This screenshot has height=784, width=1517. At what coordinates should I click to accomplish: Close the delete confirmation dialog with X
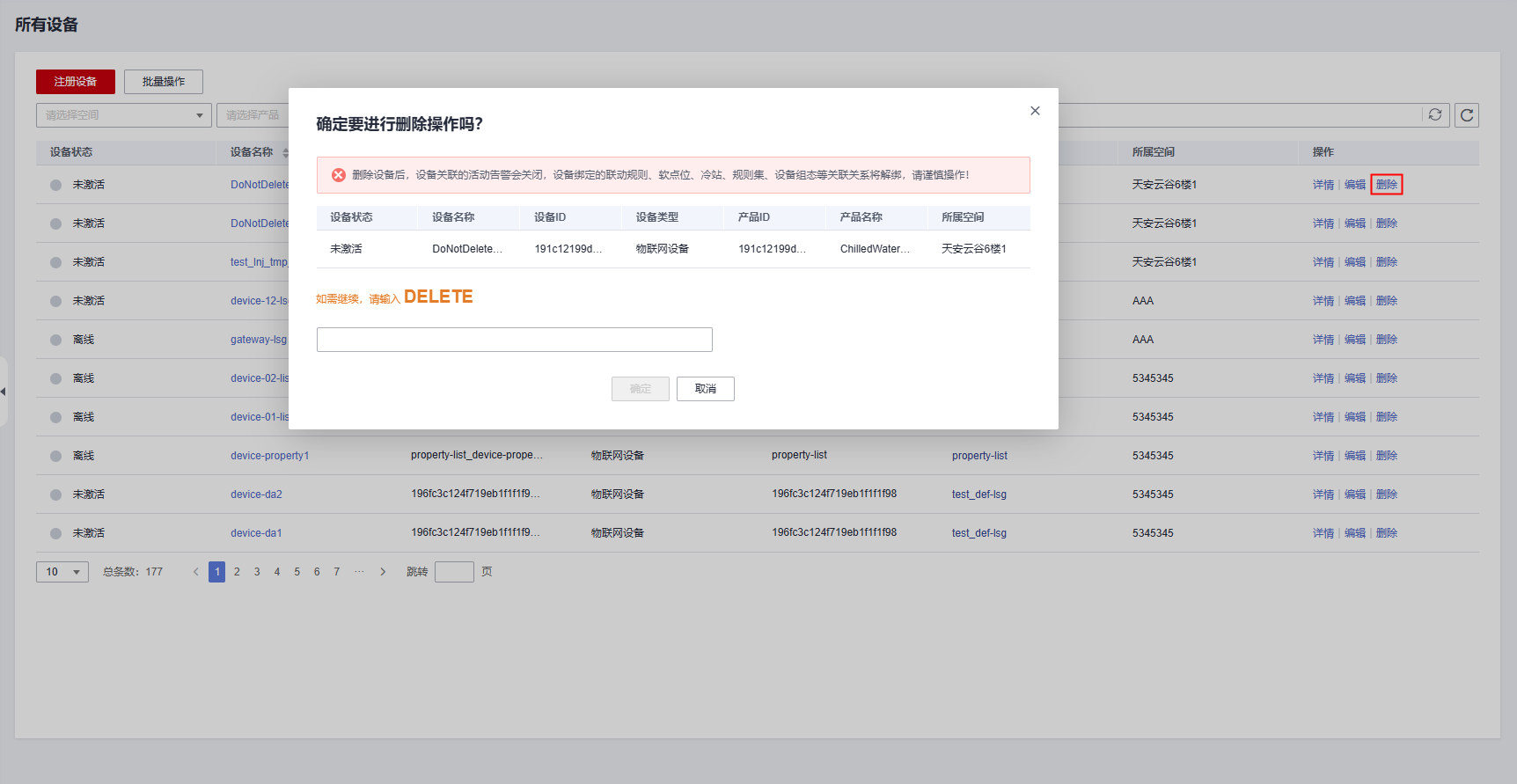[1035, 111]
